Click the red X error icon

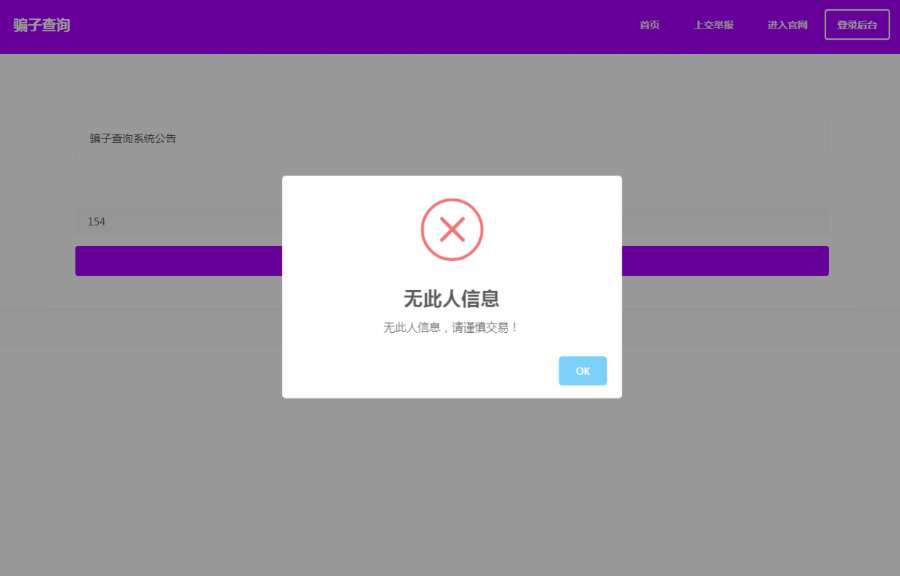pyautogui.click(x=452, y=230)
